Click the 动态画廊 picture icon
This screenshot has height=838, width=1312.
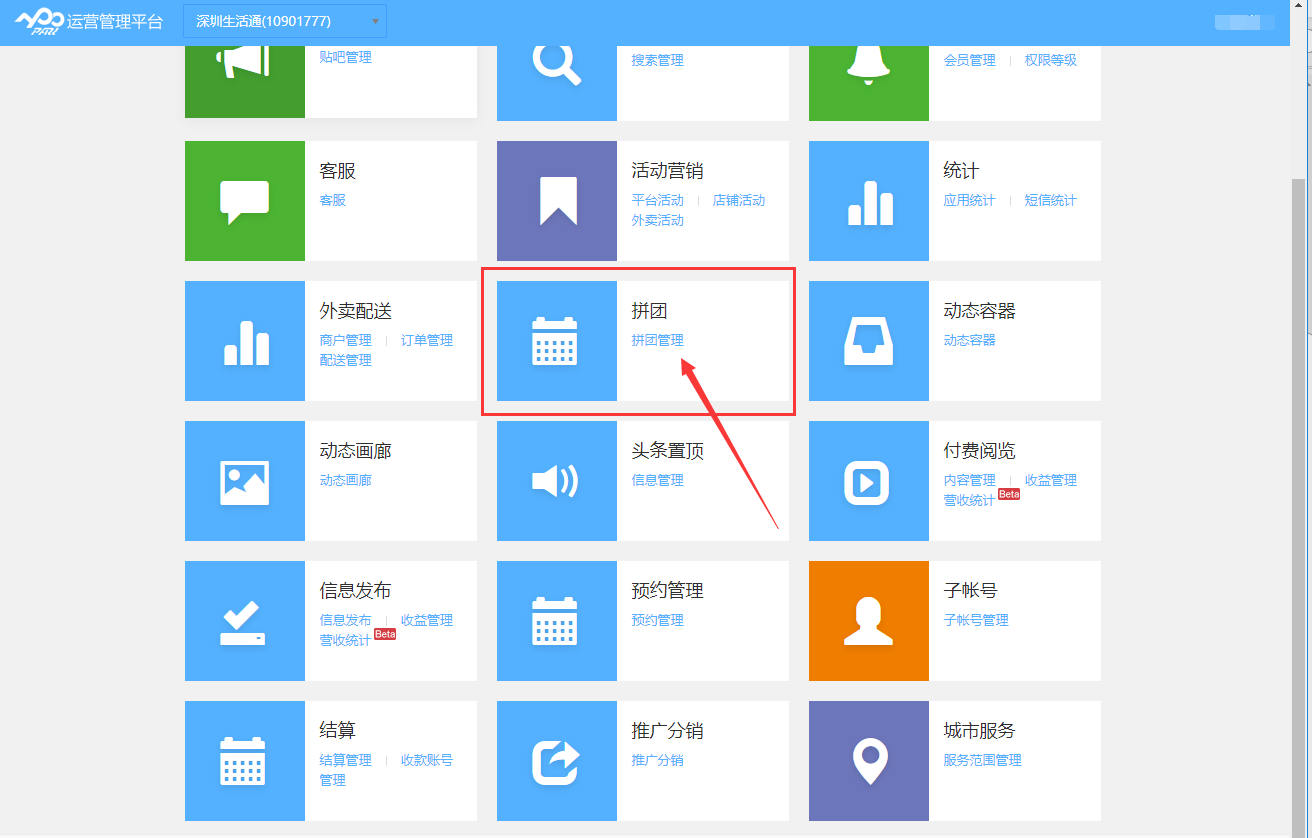[245, 481]
